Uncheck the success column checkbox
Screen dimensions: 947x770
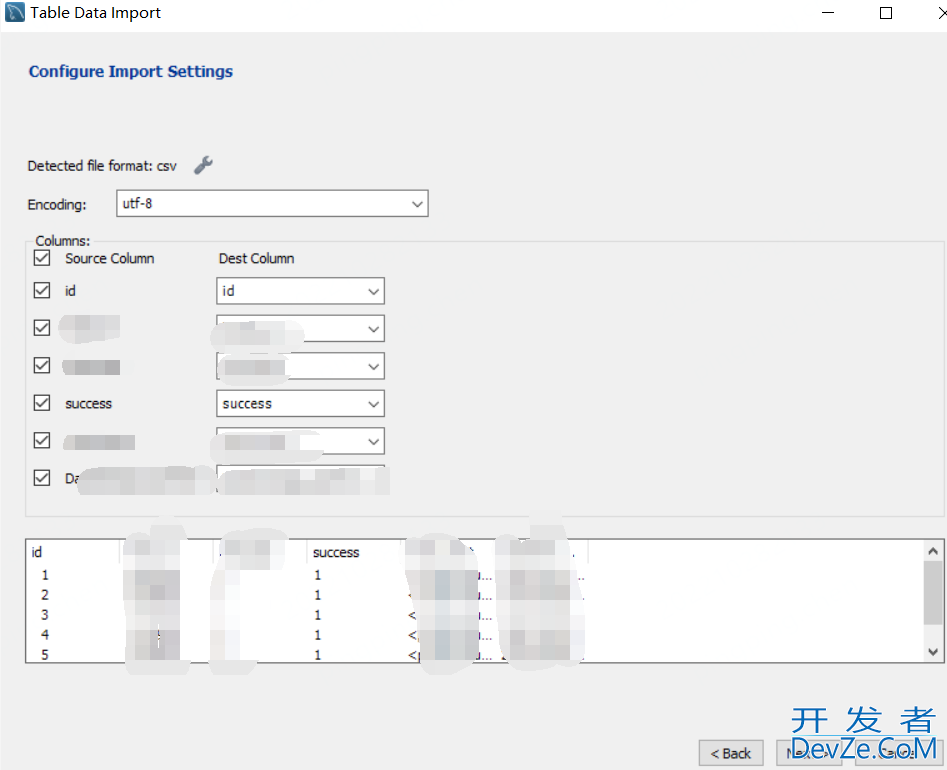[x=42, y=403]
